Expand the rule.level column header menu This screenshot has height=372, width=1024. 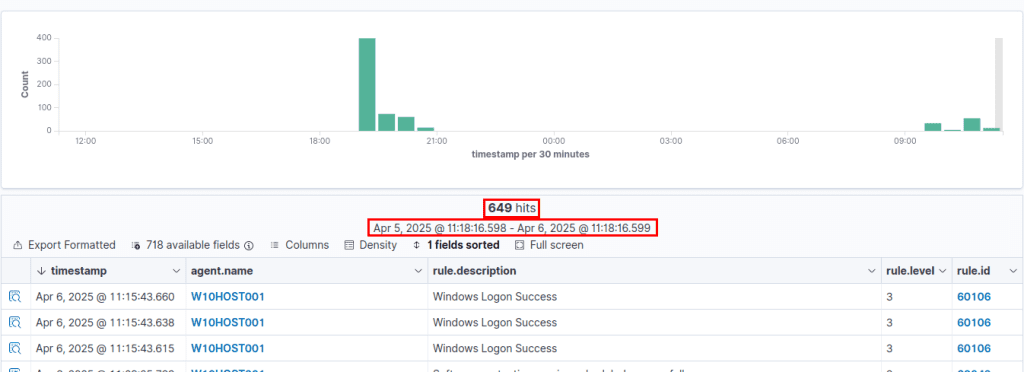(942, 271)
